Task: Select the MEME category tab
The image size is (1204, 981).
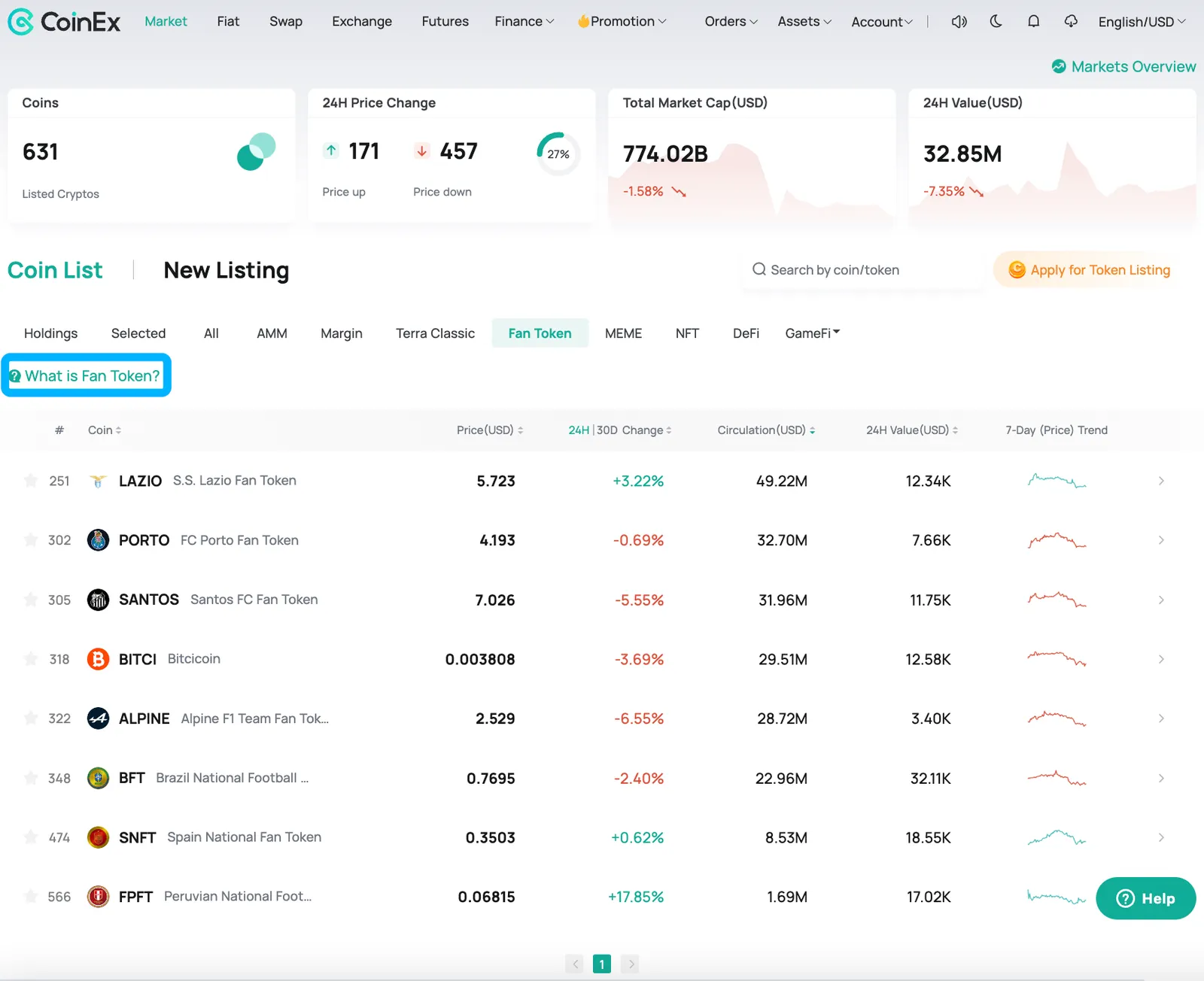Action: 623,333
